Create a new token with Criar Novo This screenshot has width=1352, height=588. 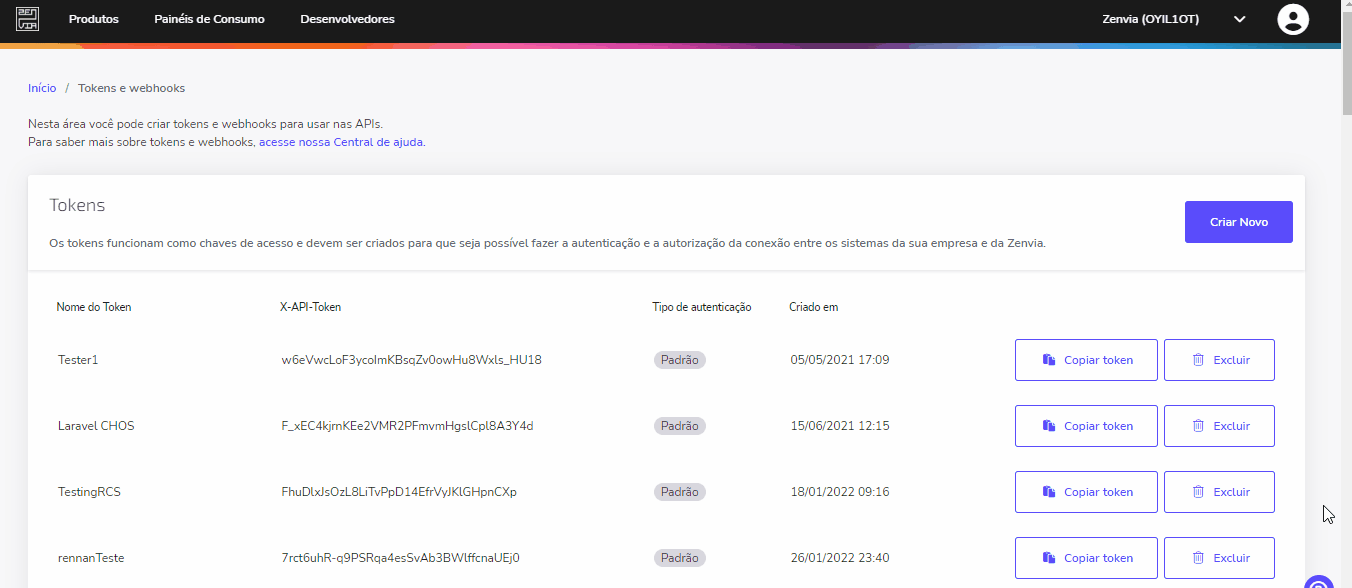click(x=1239, y=222)
